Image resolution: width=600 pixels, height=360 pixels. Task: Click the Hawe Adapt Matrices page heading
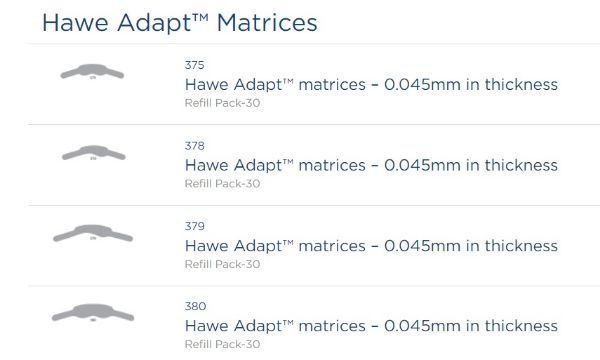tap(179, 23)
